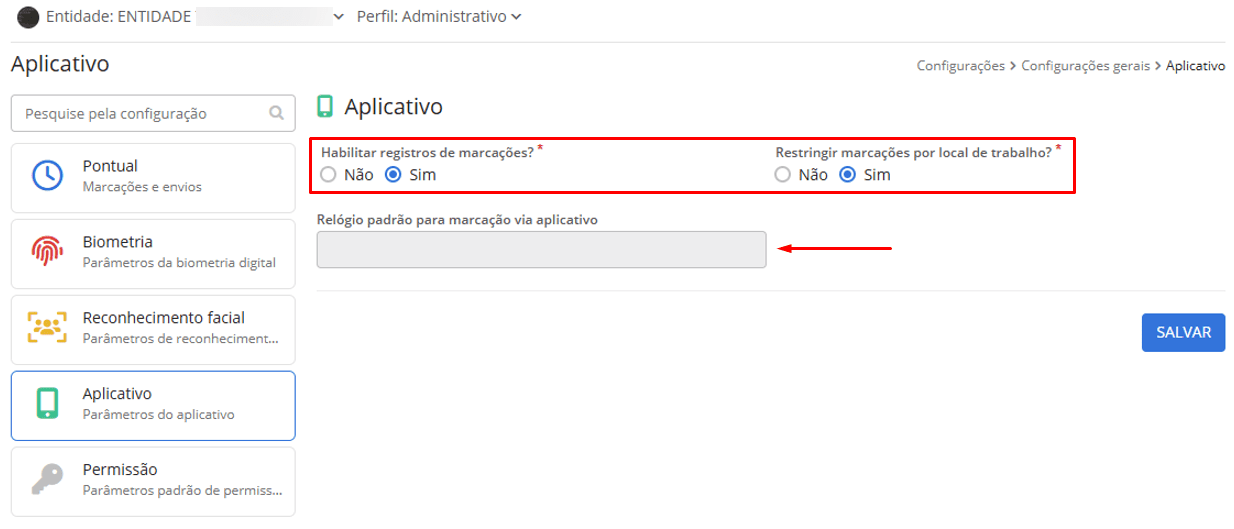
Task: Open Permissão settings item
Action: pos(153,480)
